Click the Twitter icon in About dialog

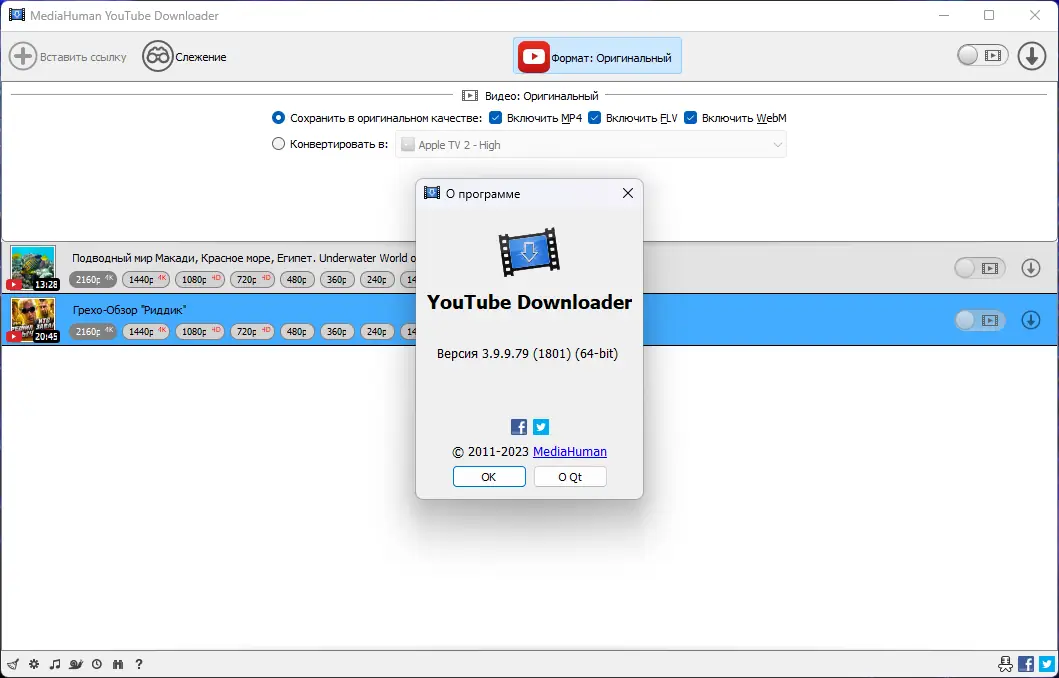pyautogui.click(x=540, y=426)
